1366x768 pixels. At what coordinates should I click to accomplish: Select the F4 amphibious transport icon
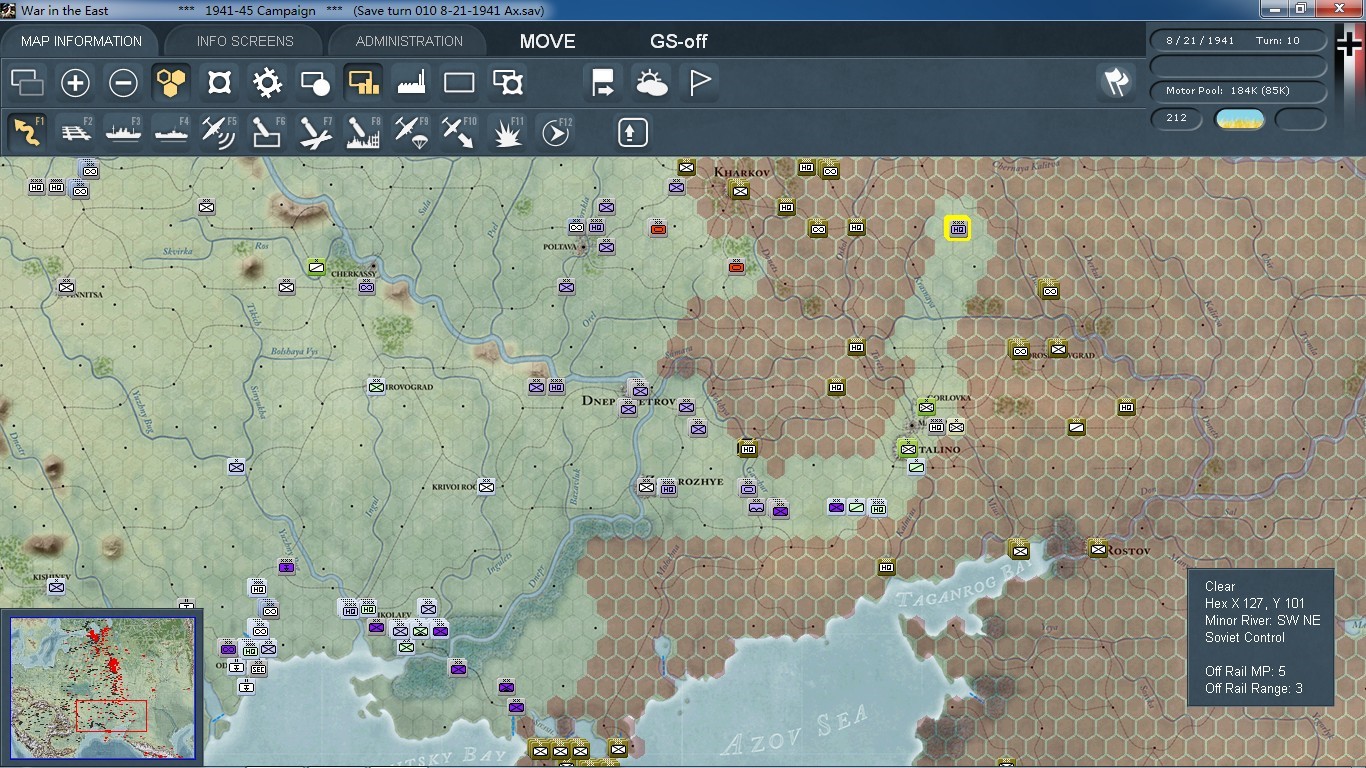click(x=171, y=132)
